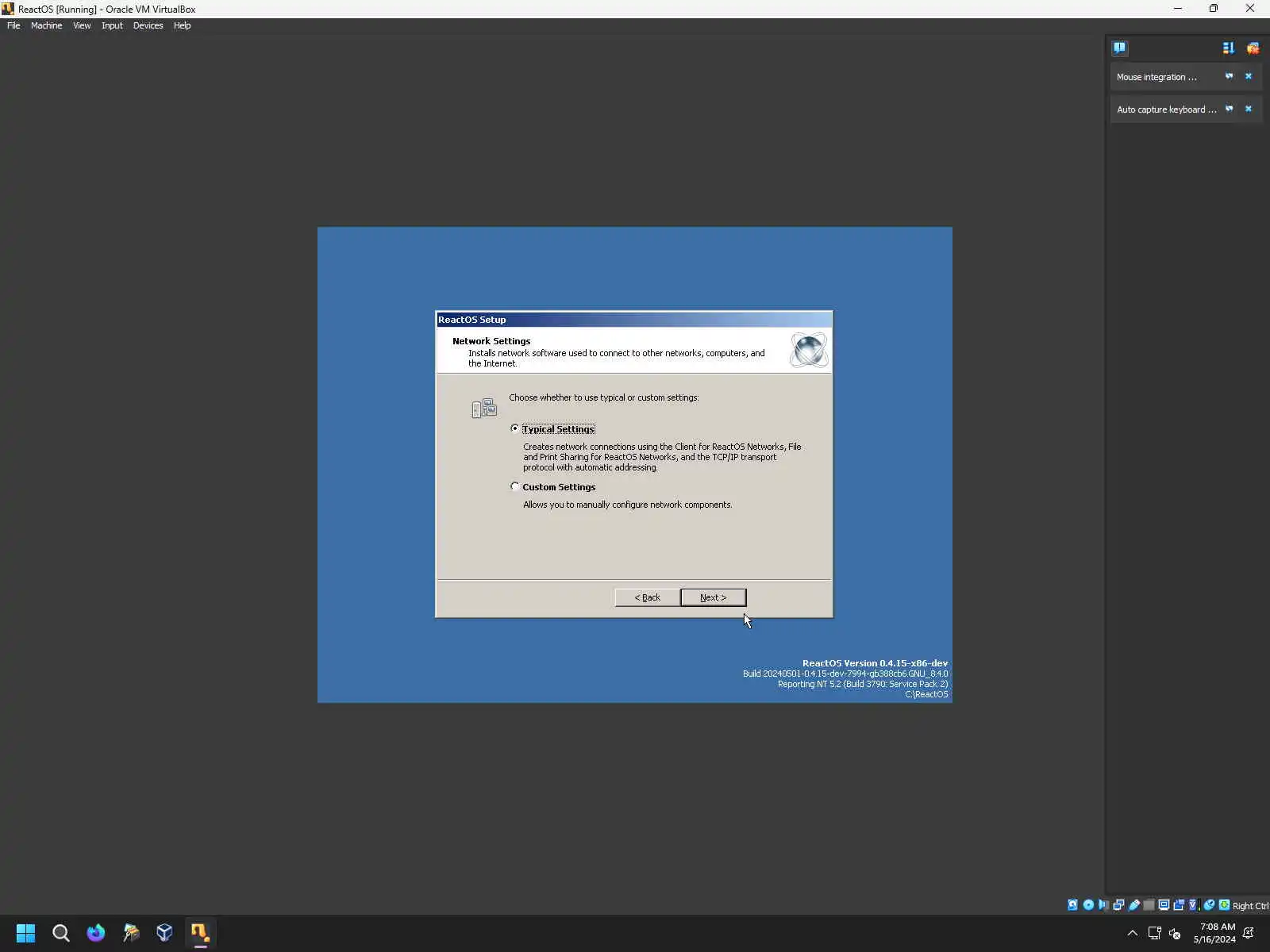The image size is (1270, 952).
Task: Click the Right Ctrl host key label
Action: 1250,906
